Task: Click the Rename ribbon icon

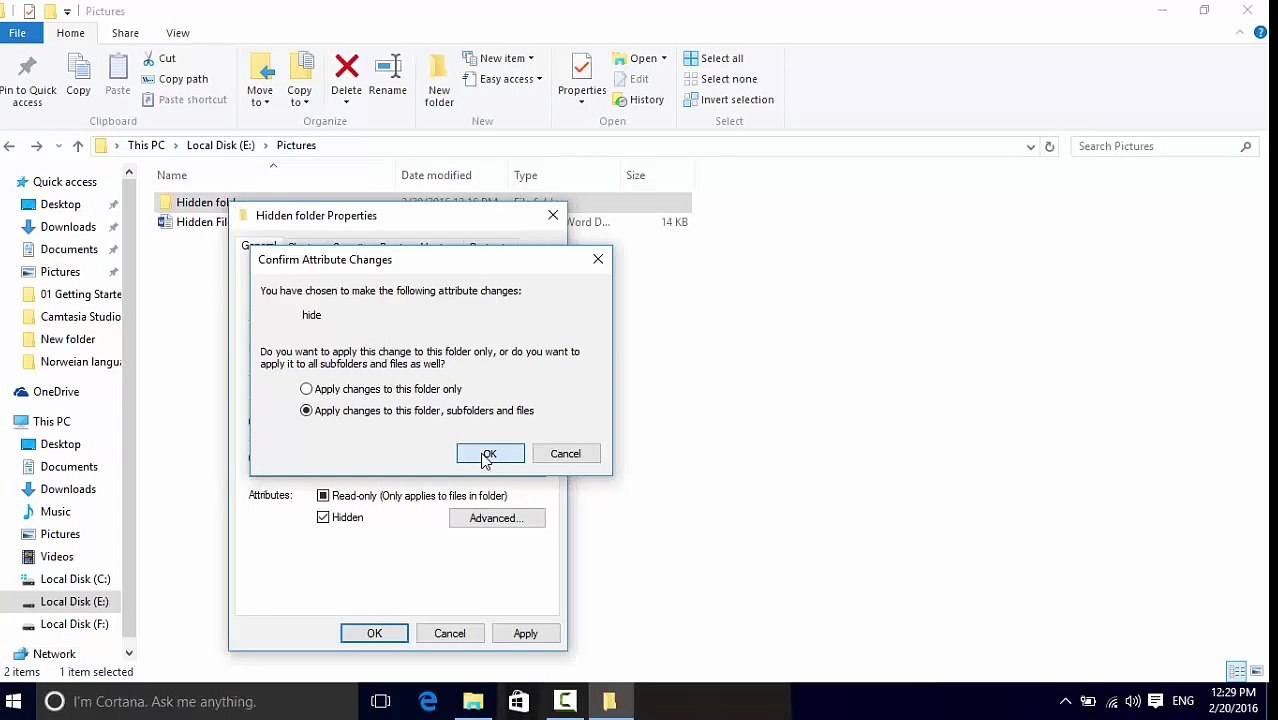Action: point(388,67)
